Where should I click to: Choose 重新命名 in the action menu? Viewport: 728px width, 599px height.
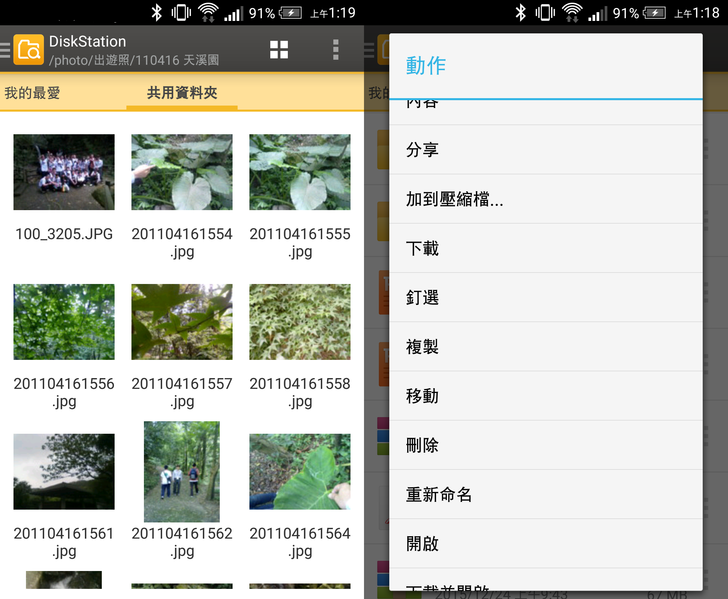tap(546, 495)
